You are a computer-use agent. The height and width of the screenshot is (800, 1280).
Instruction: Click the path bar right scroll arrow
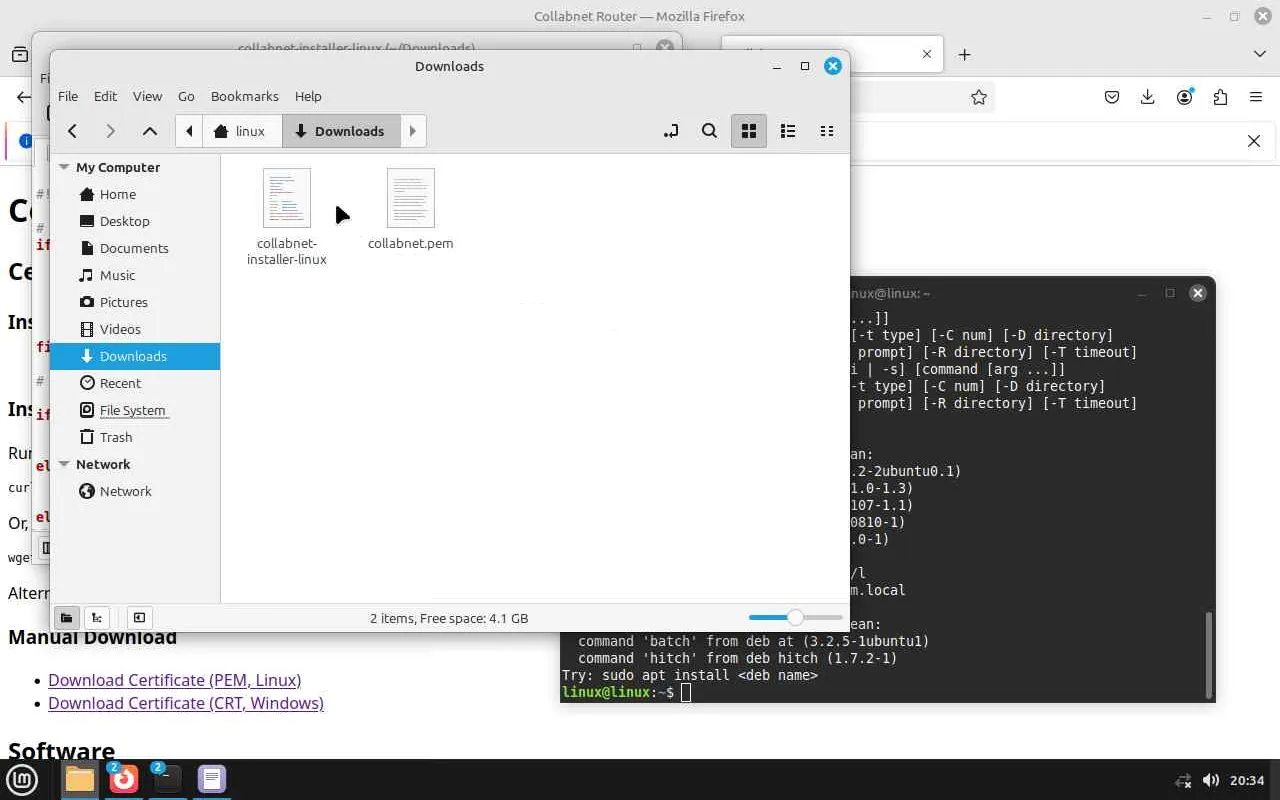[x=412, y=131]
